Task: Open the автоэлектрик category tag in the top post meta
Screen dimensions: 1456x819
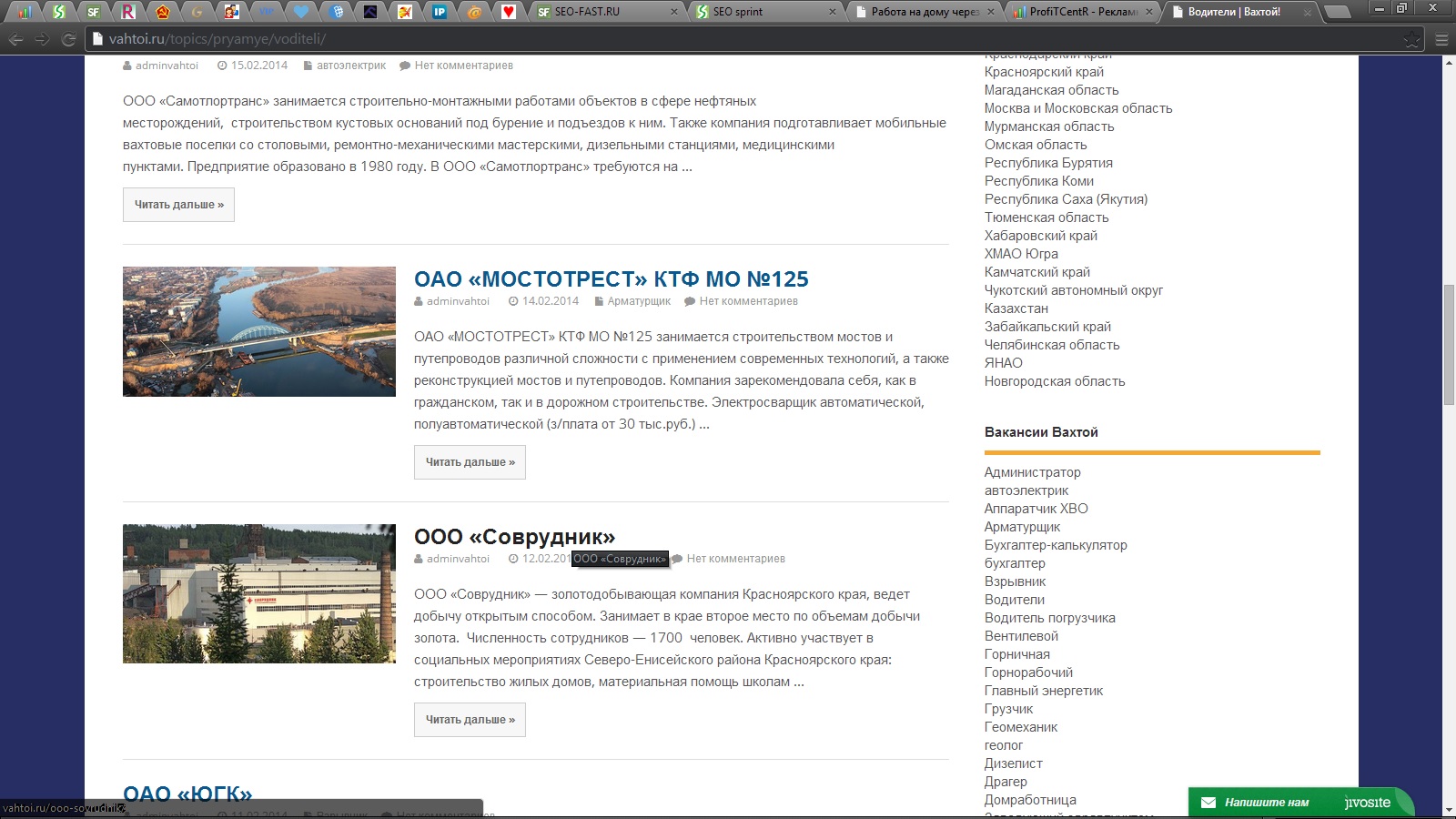Action: coord(351,66)
